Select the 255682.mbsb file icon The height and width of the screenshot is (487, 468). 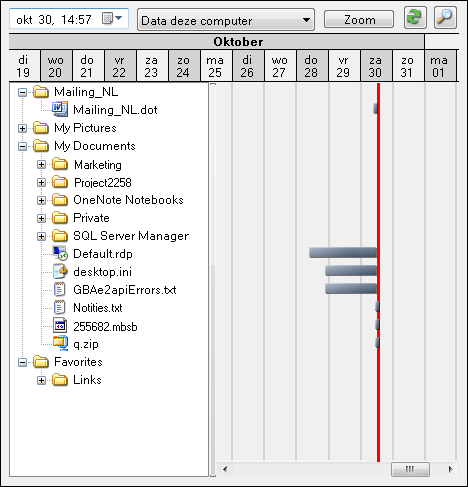(60, 326)
